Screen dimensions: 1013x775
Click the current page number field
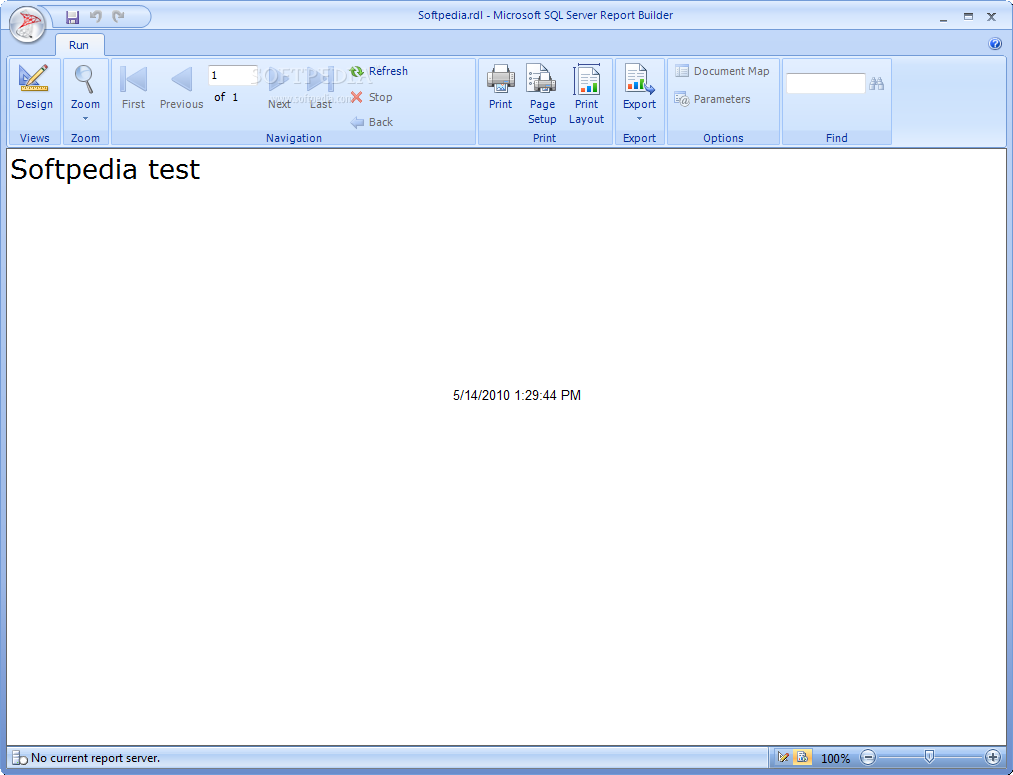pyautogui.click(x=233, y=76)
